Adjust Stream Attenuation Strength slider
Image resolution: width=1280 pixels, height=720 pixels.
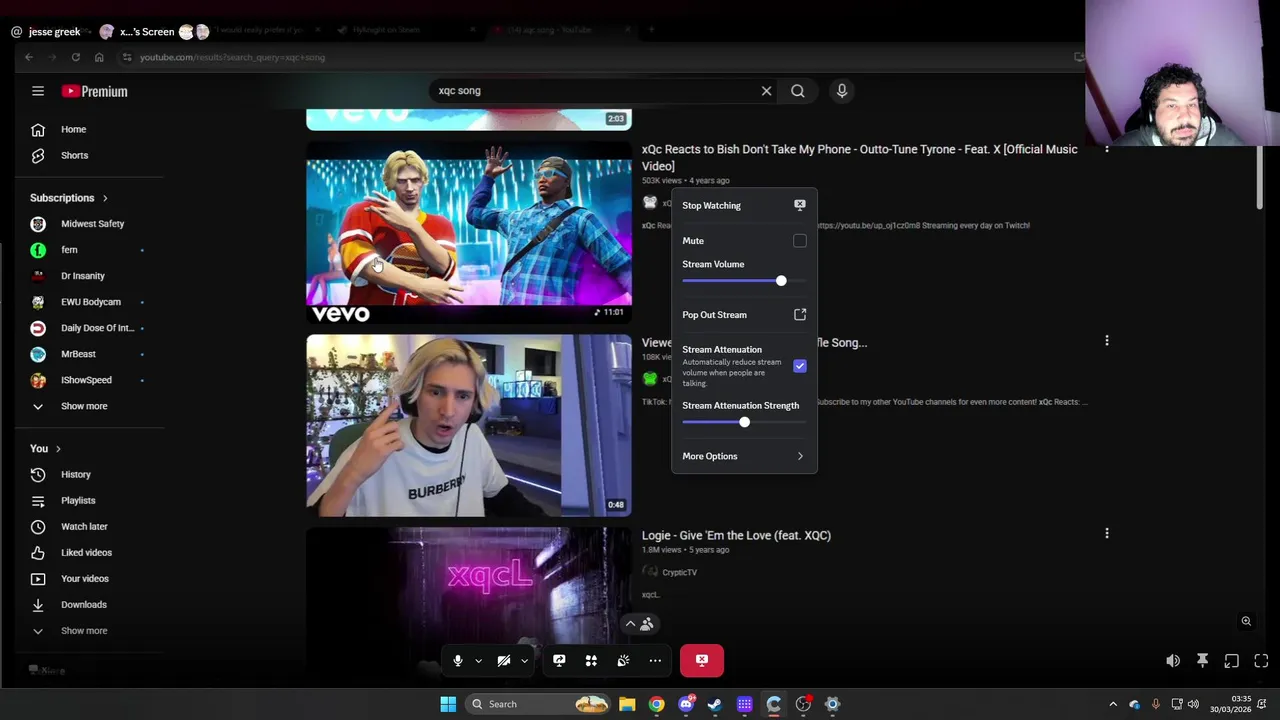(x=744, y=422)
